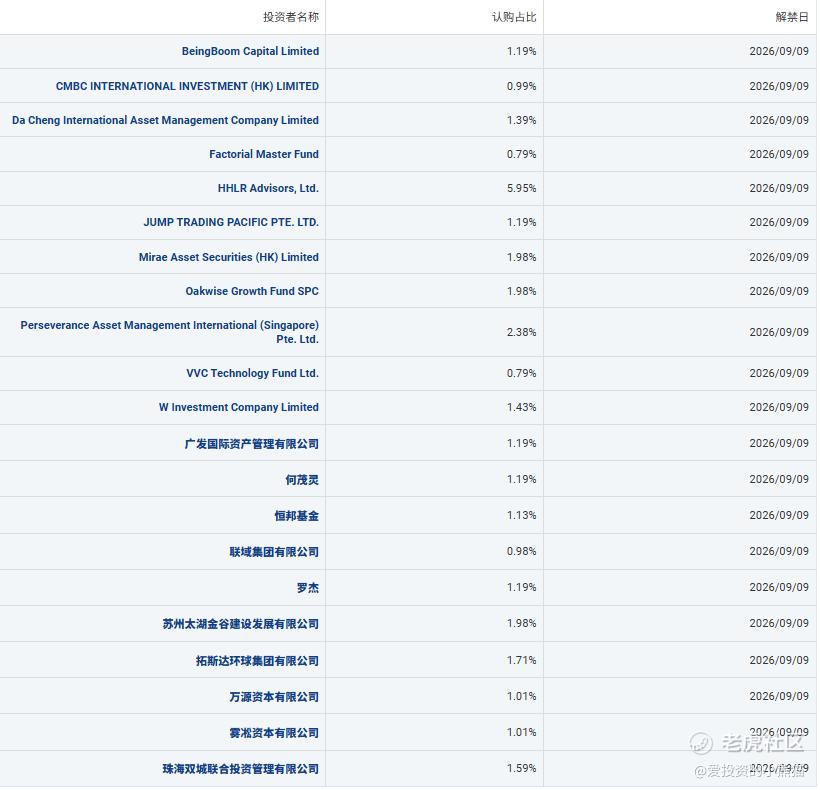This screenshot has height=790, width=820.
Task: Select the 0.98% value for 联域集团
Action: click(521, 551)
